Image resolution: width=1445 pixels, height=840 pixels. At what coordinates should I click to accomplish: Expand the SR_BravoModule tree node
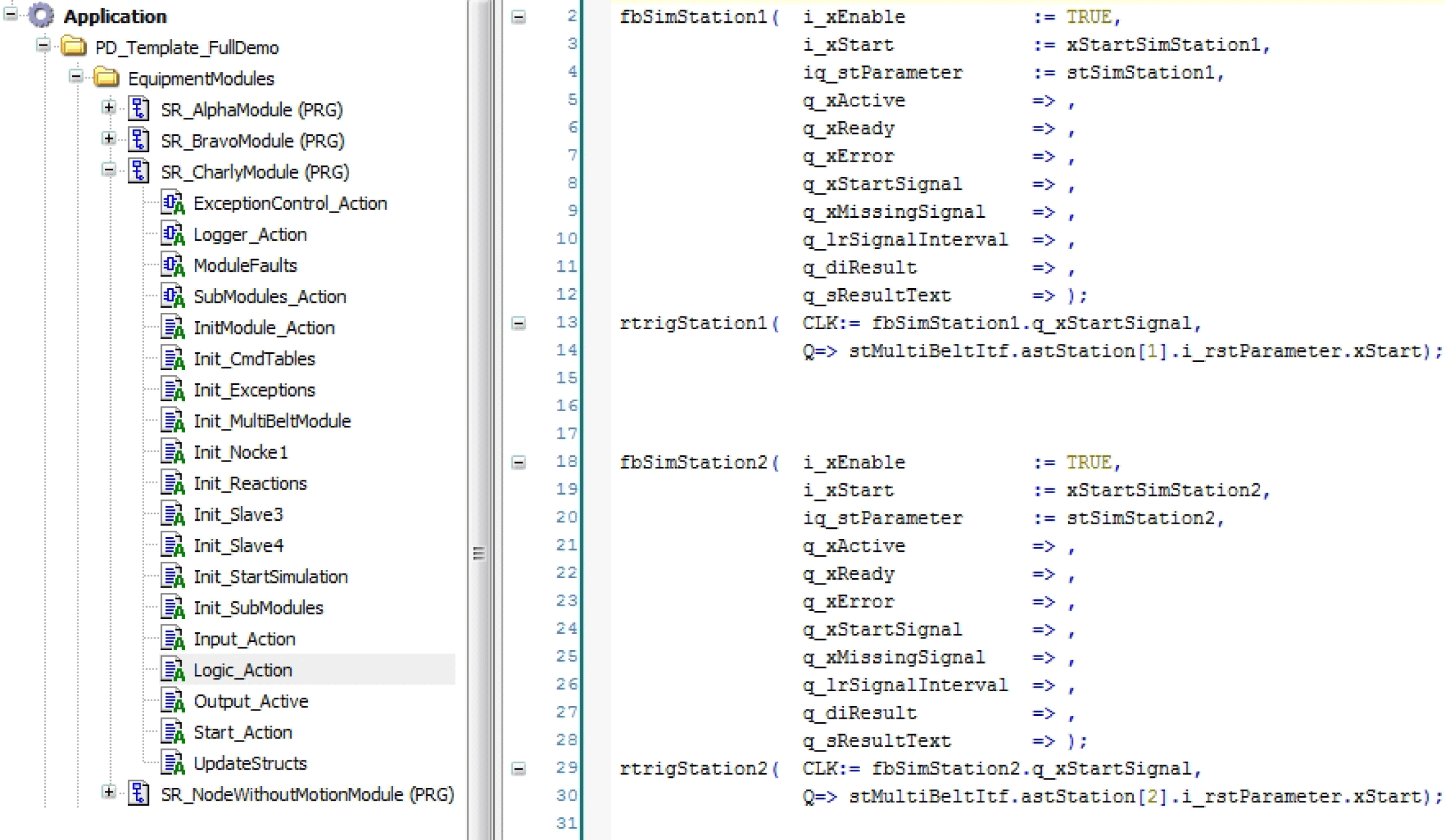pos(108,139)
